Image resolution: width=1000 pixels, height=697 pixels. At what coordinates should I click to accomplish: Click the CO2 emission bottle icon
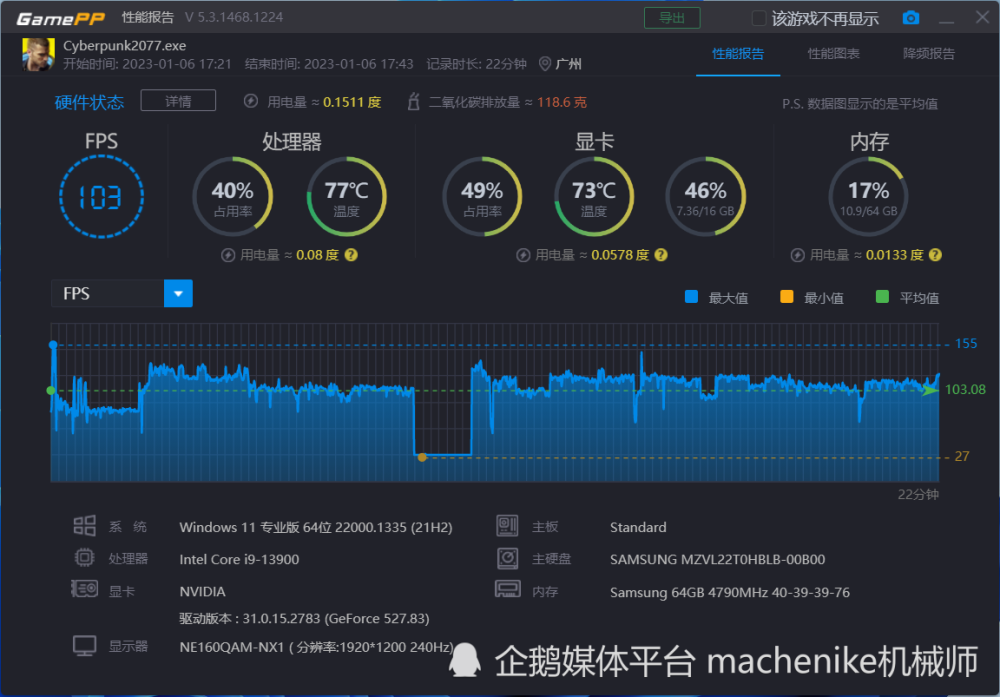click(413, 101)
